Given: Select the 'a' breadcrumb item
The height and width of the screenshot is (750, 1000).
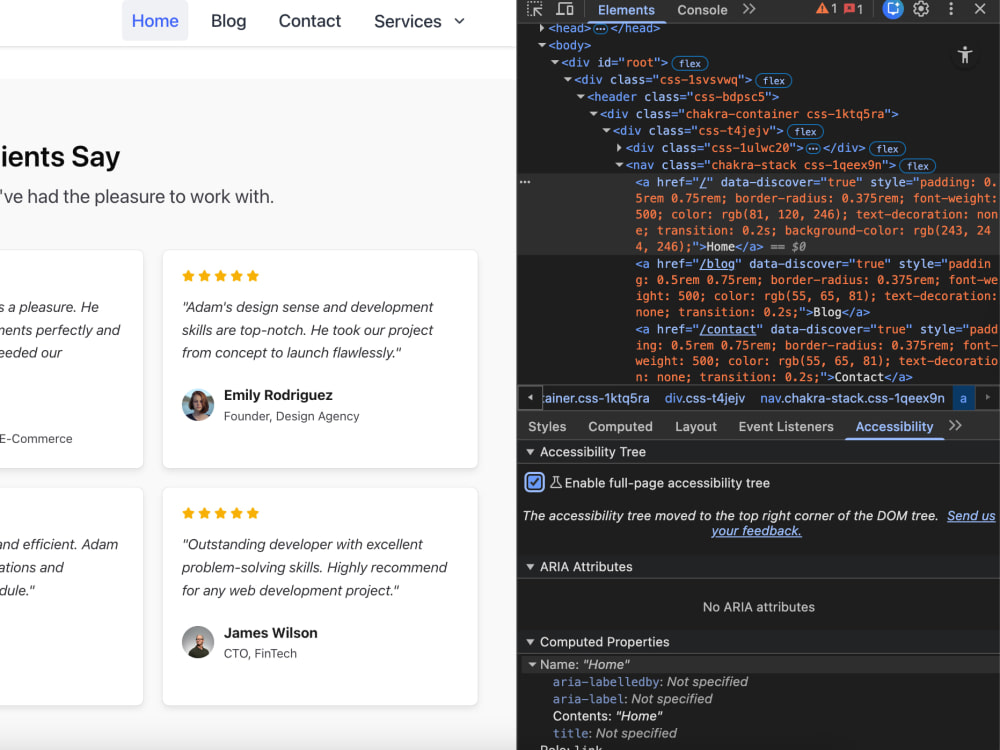Looking at the screenshot, I should 963,398.
